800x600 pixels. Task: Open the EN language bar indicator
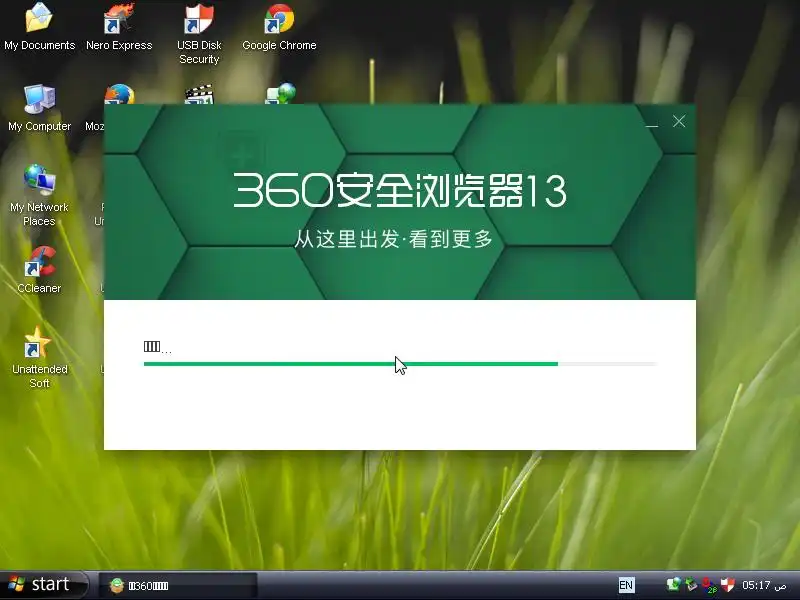click(x=626, y=585)
